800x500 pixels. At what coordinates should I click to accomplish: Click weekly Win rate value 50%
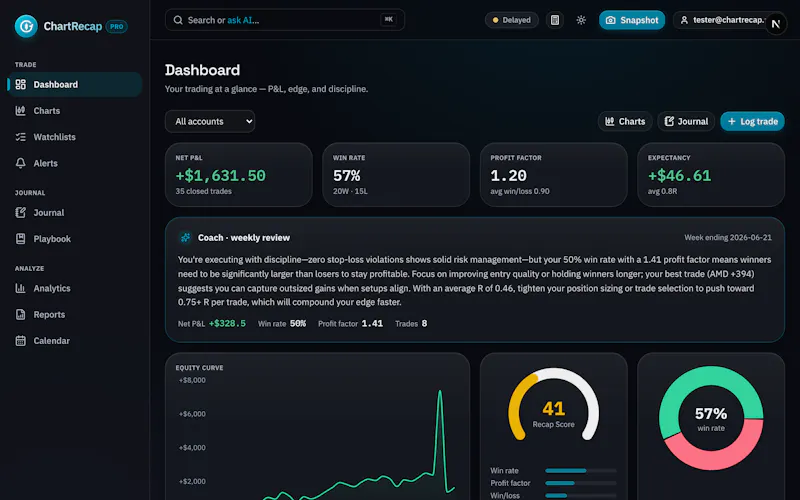298,323
